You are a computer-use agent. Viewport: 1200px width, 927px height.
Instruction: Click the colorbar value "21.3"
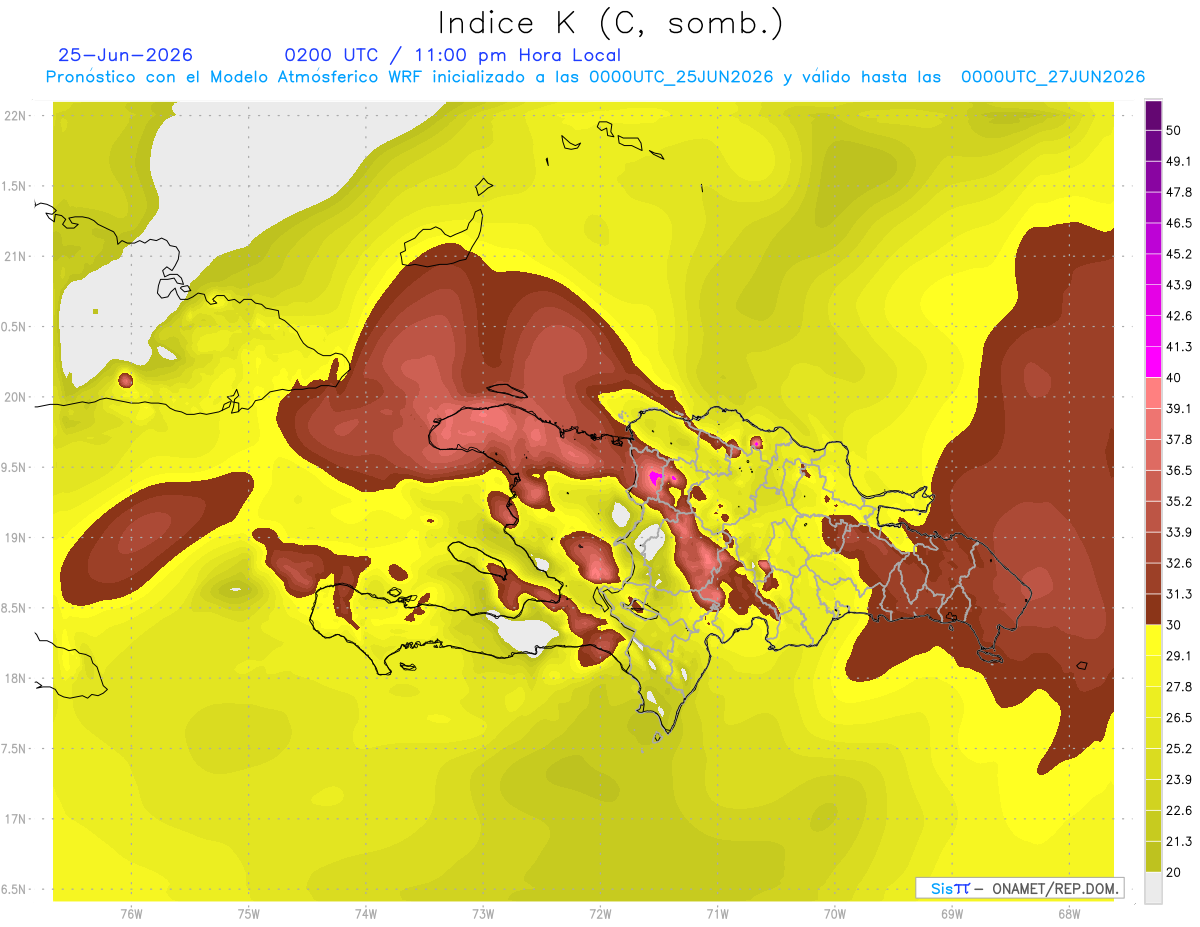[x=1178, y=841]
